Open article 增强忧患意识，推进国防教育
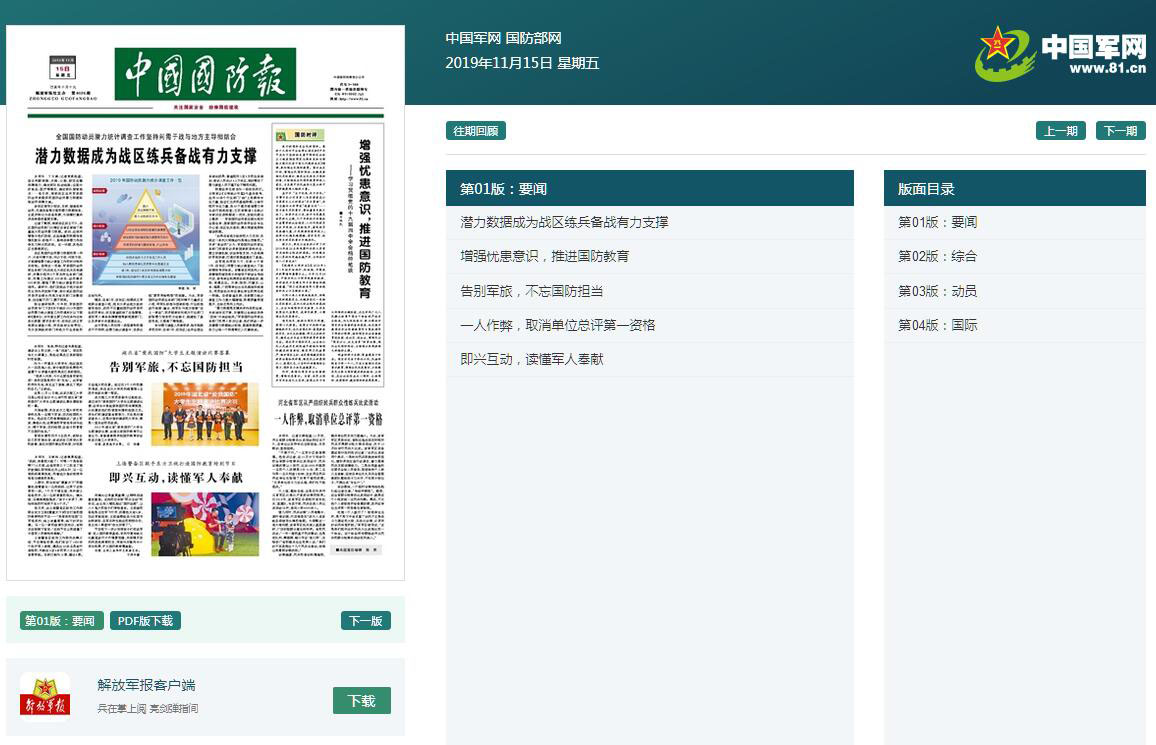This screenshot has height=745, width=1156. pyautogui.click(x=544, y=256)
